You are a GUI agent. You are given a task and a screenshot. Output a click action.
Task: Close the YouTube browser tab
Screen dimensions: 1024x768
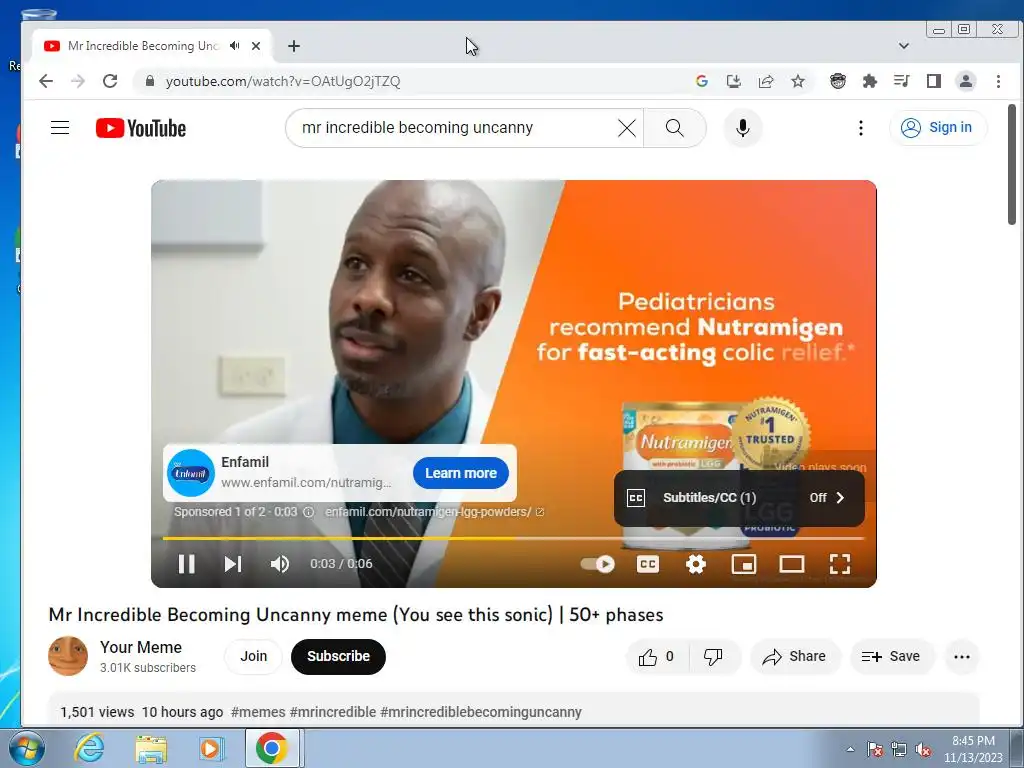(256, 46)
